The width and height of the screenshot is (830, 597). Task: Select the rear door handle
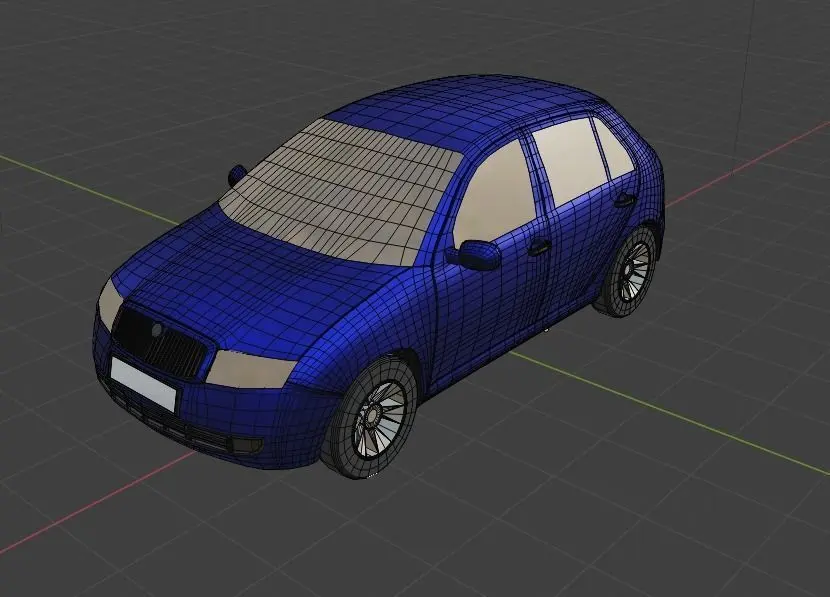click(x=625, y=201)
